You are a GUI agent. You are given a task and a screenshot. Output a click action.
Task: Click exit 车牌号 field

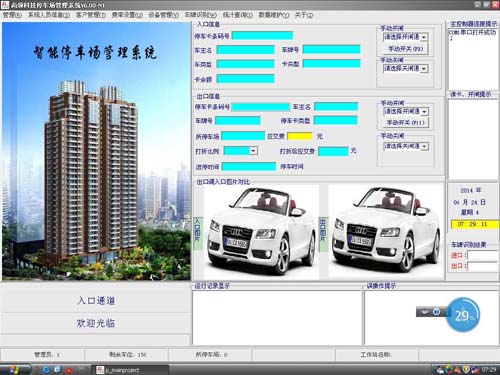238,121
